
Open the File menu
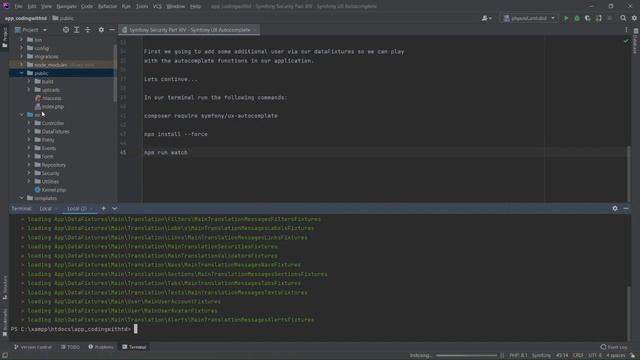[x=18, y=6]
